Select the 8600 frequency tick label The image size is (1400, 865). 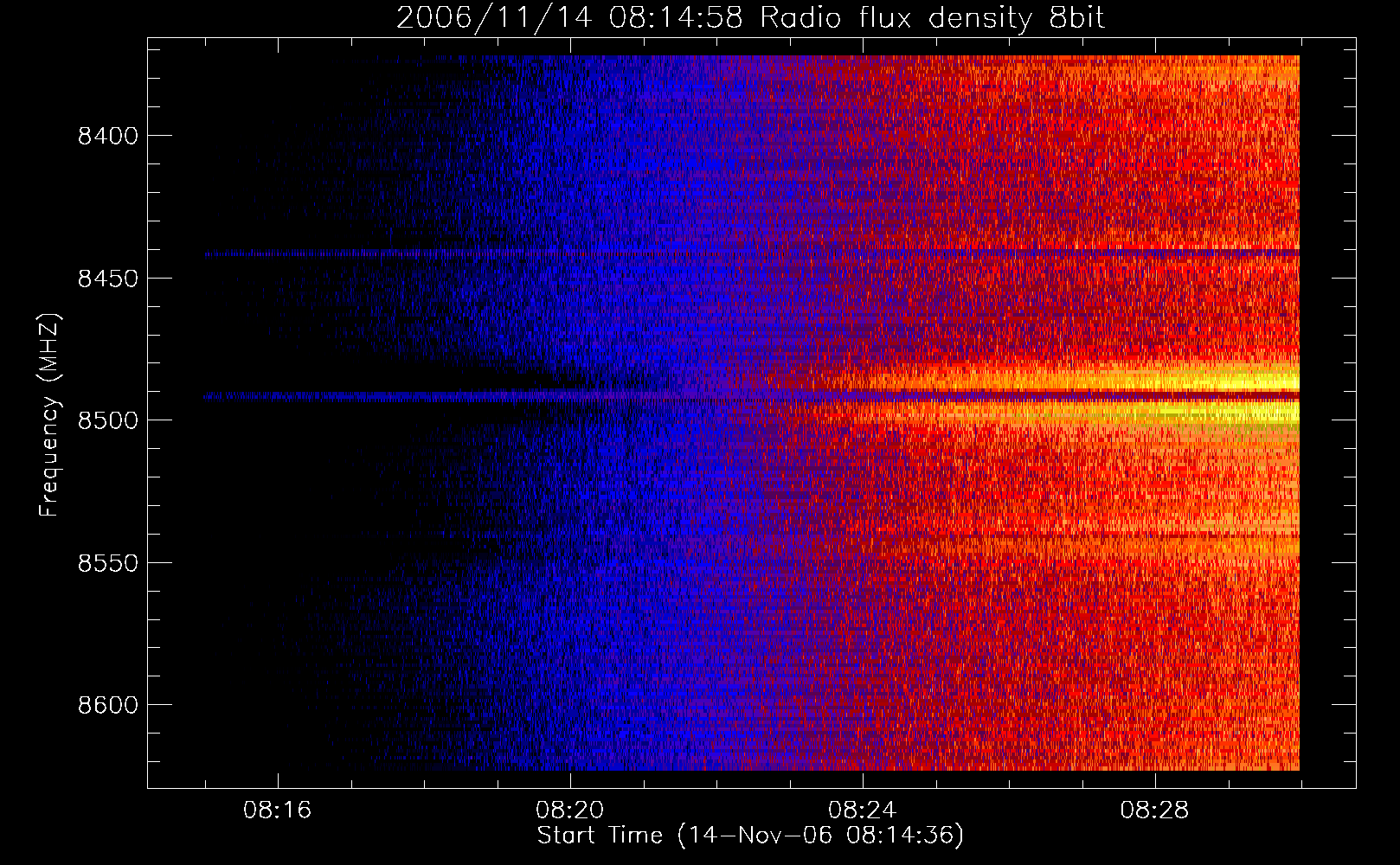[x=108, y=705]
